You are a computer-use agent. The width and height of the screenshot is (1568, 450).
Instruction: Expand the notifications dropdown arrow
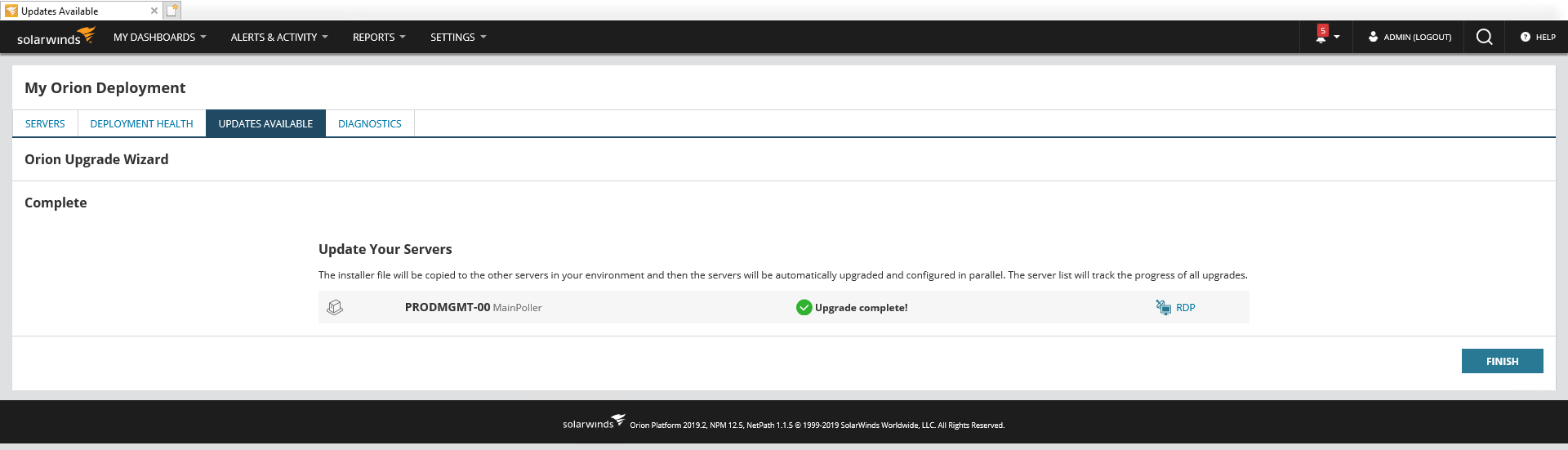tap(1337, 38)
